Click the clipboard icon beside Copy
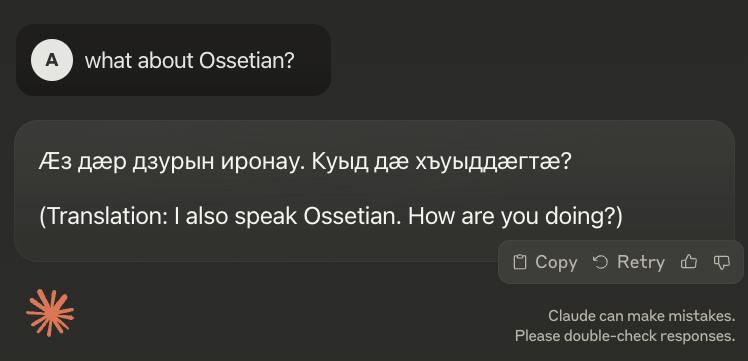The width and height of the screenshot is (748, 361). tap(519, 262)
